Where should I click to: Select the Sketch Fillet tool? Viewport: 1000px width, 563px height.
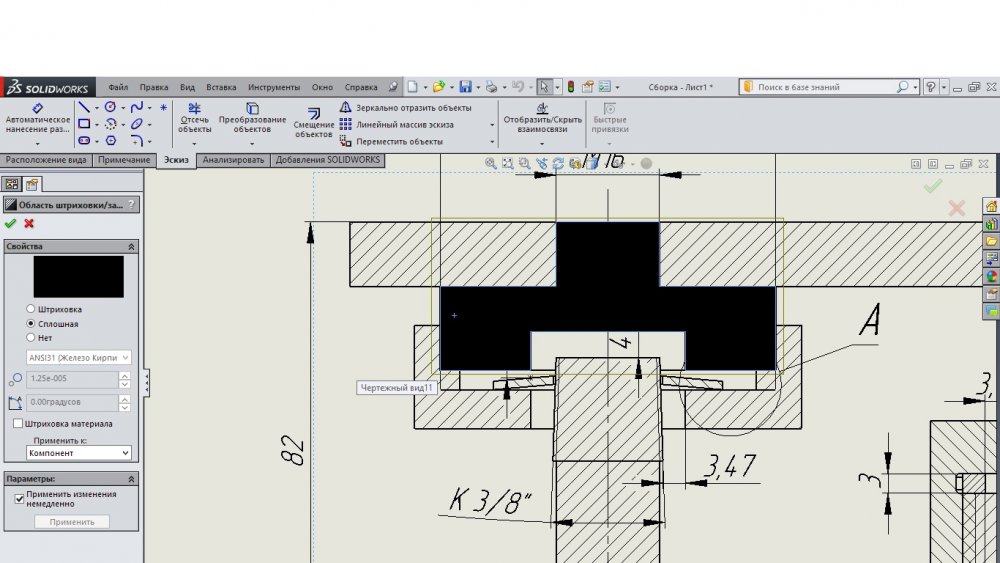pos(136,140)
